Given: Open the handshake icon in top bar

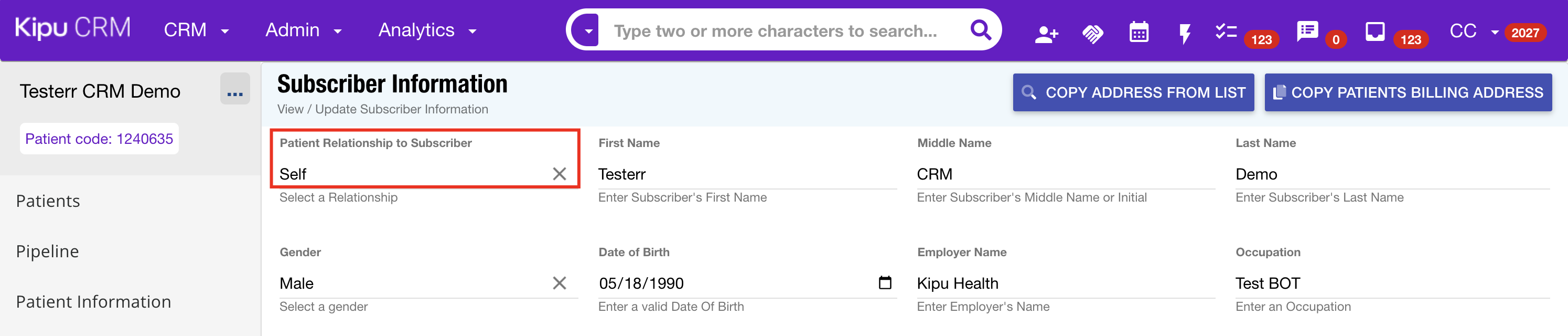Looking at the screenshot, I should pyautogui.click(x=1092, y=34).
